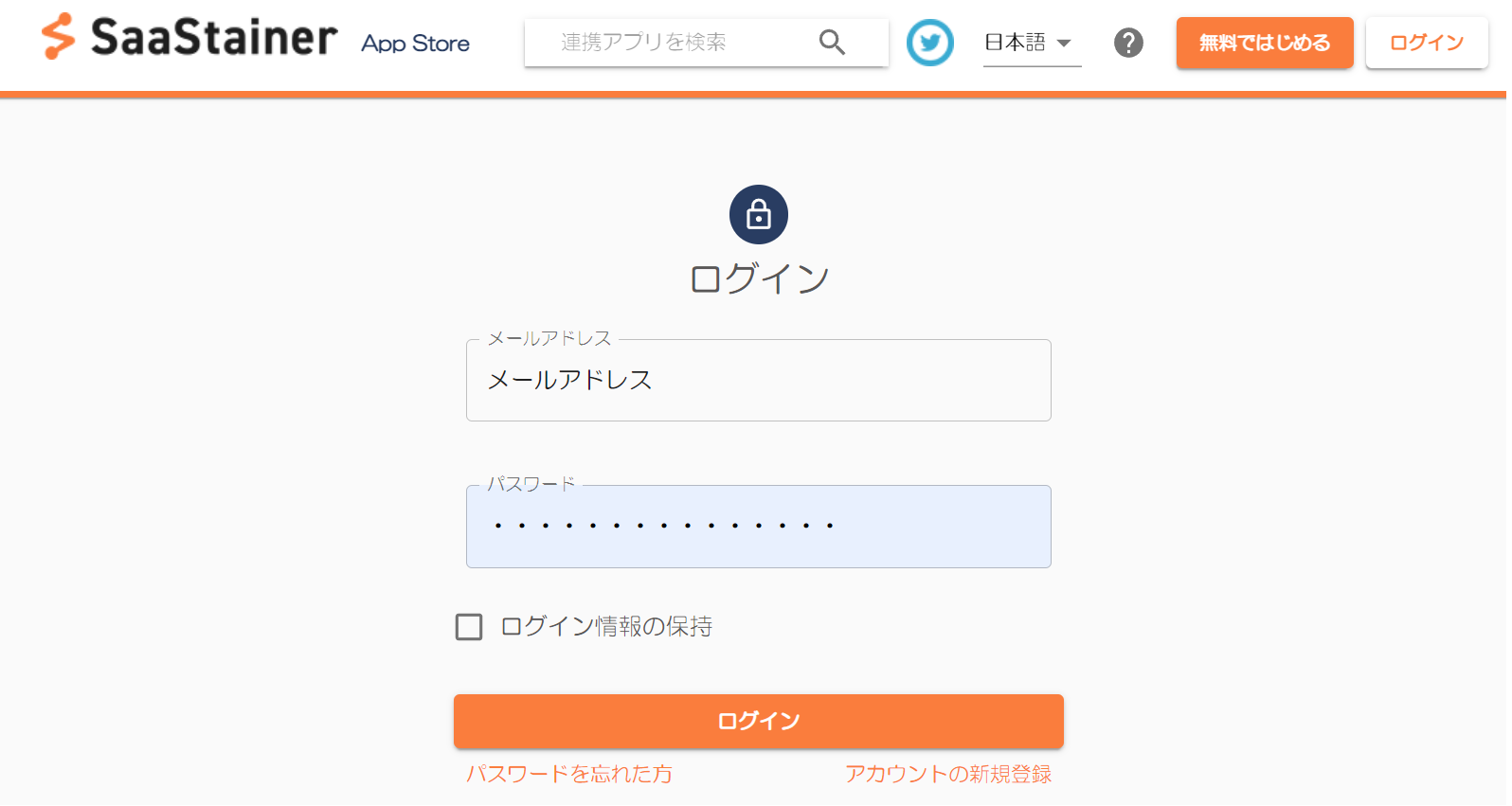
Task: Open the アカウントの新規登録 link
Action: click(948, 775)
